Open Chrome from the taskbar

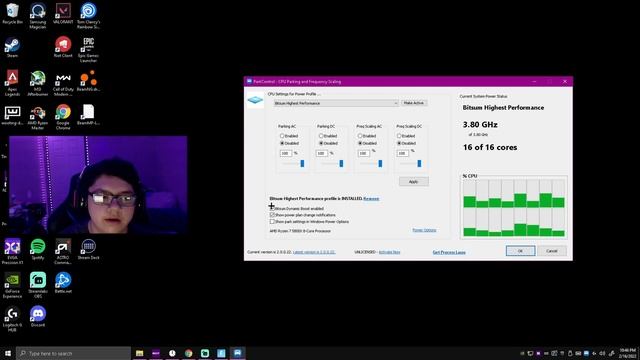pos(189,353)
